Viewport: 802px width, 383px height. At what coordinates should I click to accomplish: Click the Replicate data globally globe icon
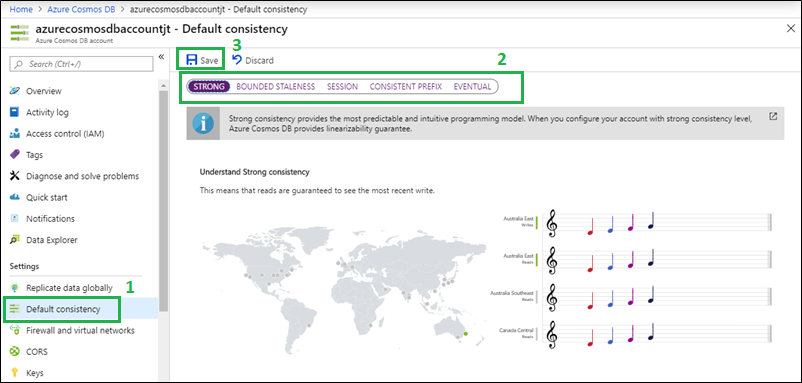15,288
